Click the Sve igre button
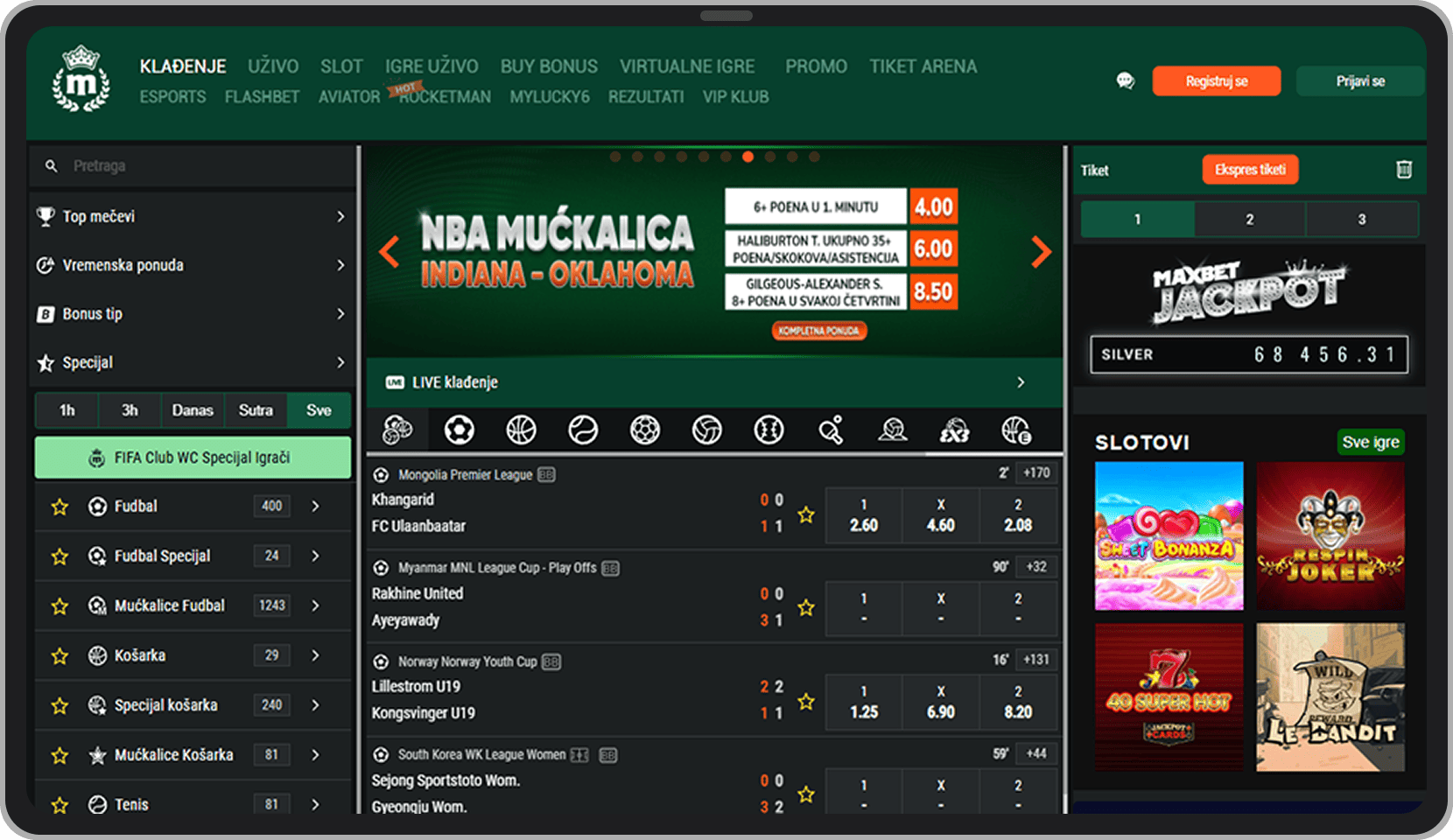The image size is (1453, 840). click(1371, 443)
